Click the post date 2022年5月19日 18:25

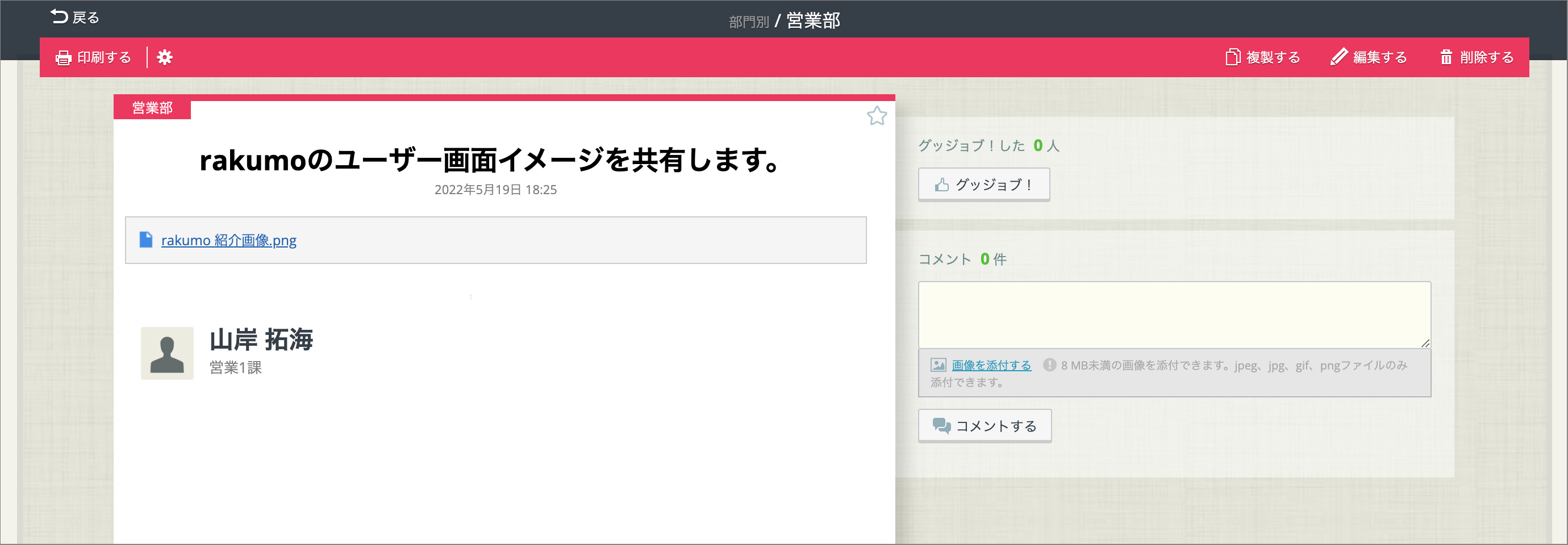point(495,190)
